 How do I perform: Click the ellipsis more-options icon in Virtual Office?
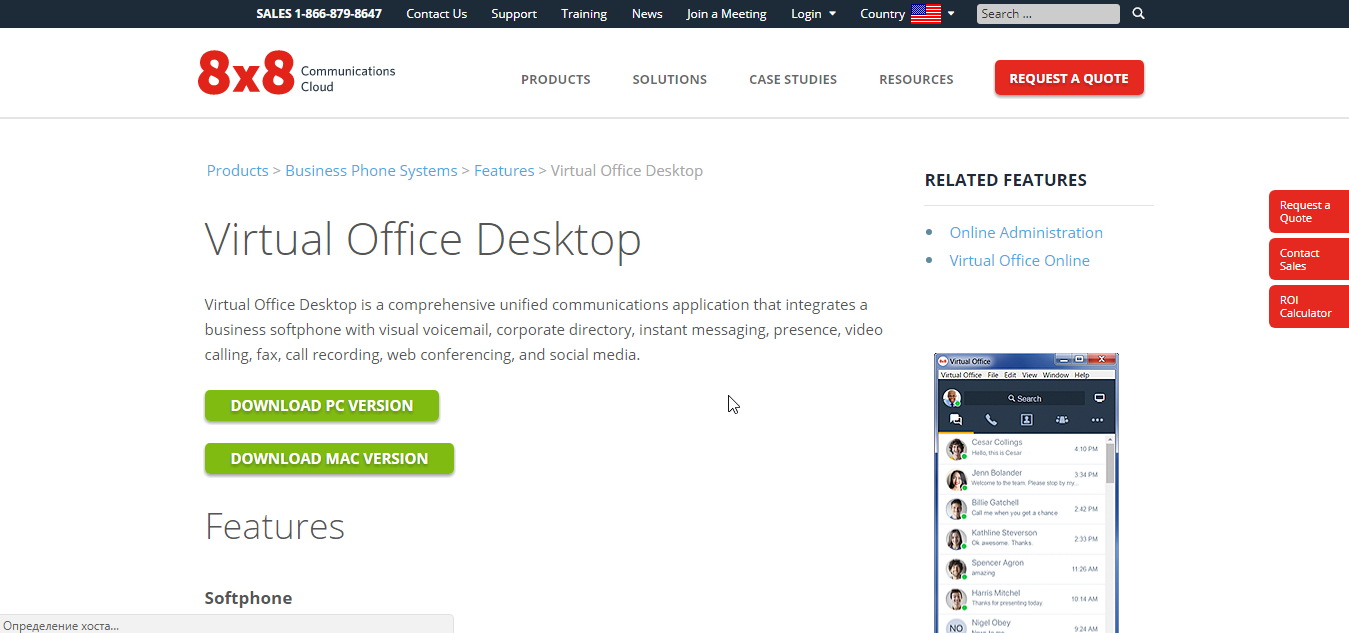1097,420
